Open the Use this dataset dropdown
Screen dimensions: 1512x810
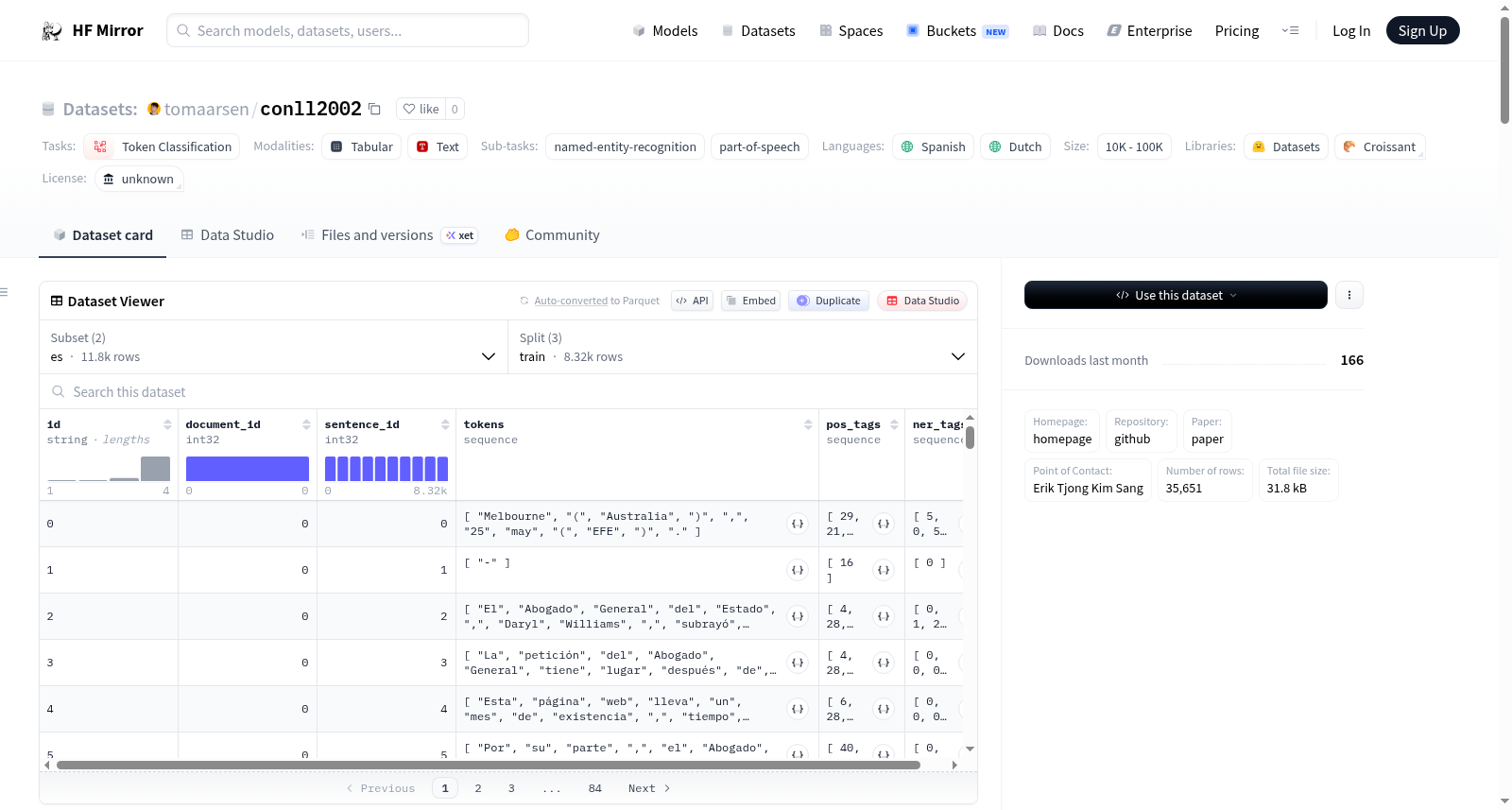(1176, 295)
